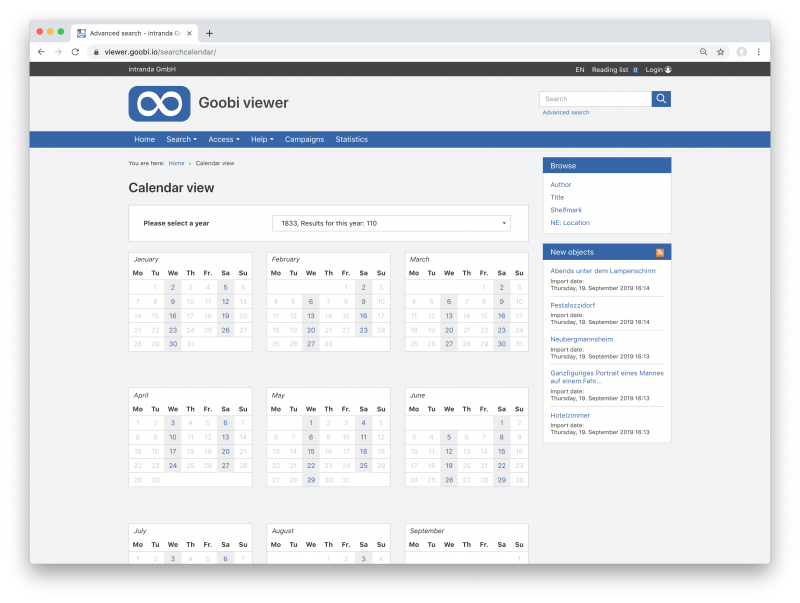Open the Statistics menu item
800x603 pixels.
click(x=351, y=139)
